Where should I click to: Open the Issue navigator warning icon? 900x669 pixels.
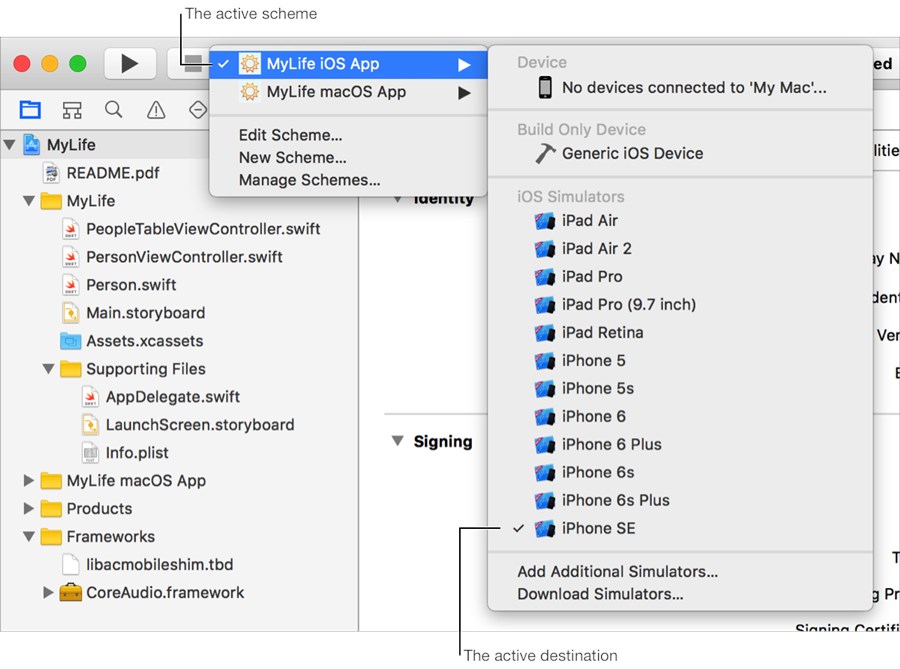tap(156, 109)
